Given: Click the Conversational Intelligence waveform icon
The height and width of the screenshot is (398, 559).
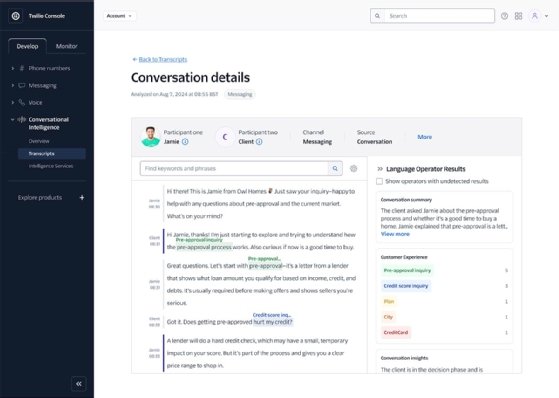Looking at the screenshot, I should tap(22, 119).
